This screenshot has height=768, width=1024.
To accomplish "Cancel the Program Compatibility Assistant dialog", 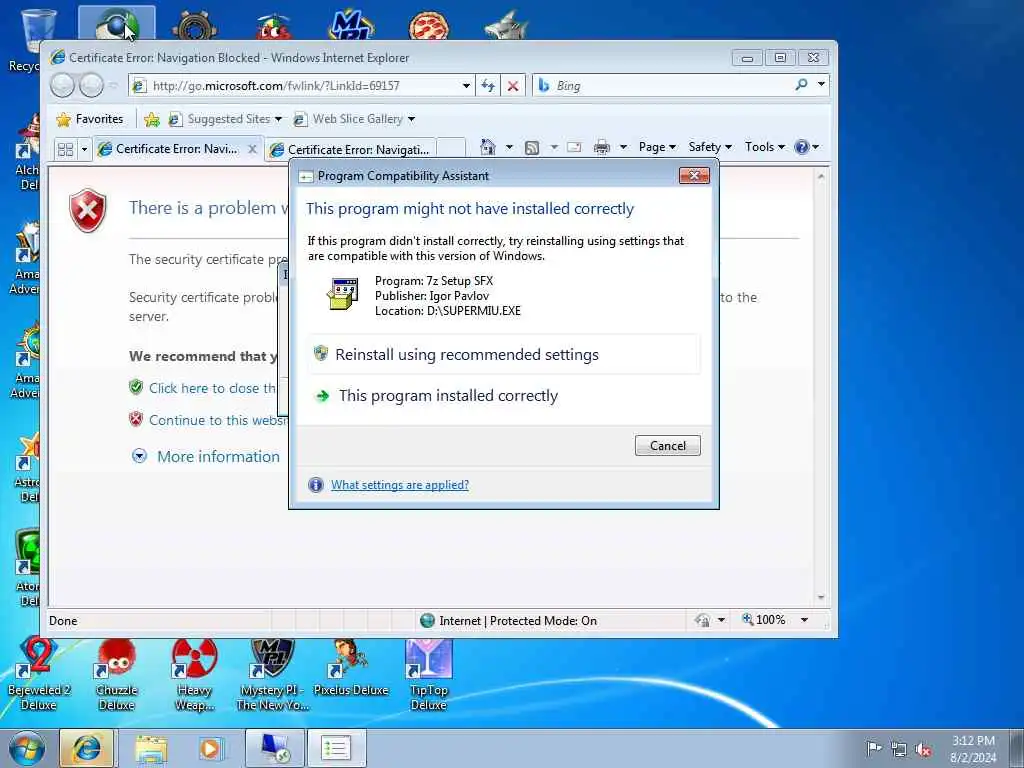I will [667, 445].
